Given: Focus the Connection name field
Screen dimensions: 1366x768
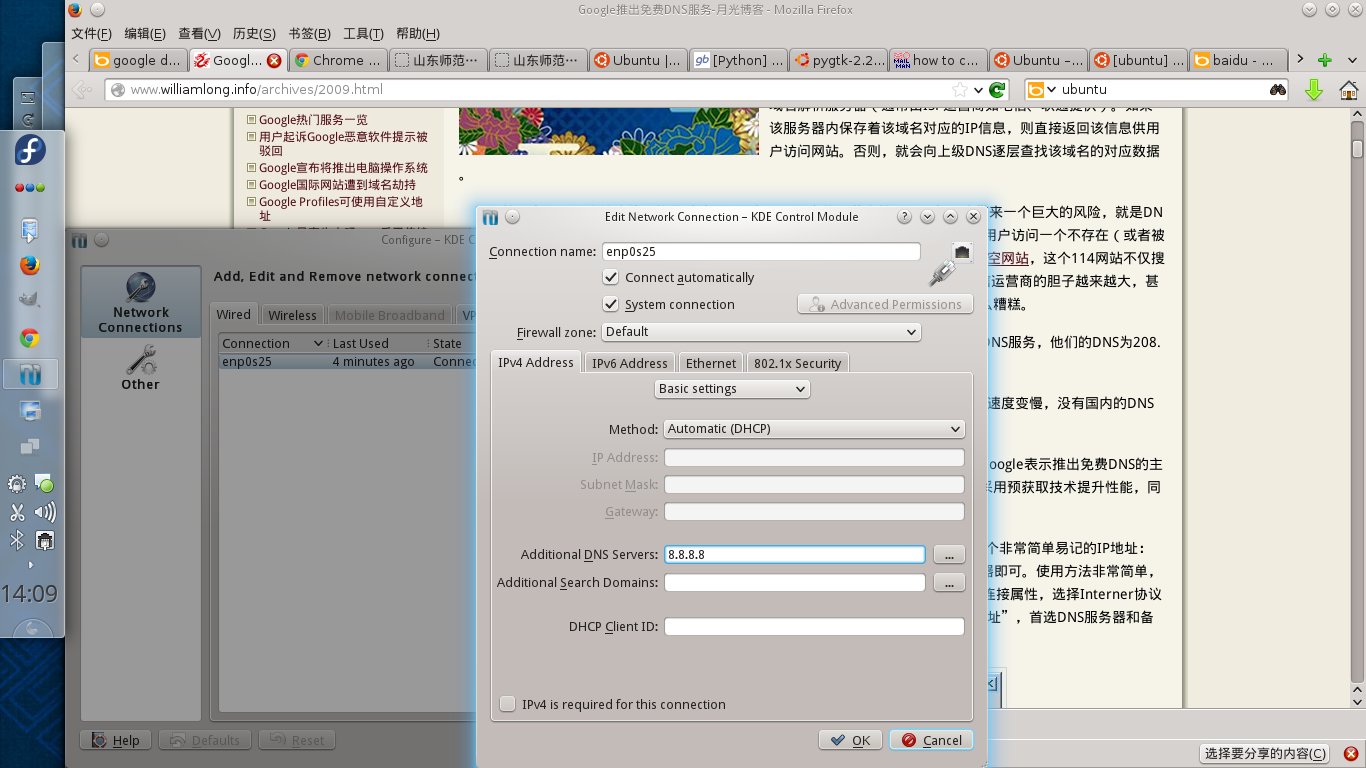Looking at the screenshot, I should click(761, 251).
